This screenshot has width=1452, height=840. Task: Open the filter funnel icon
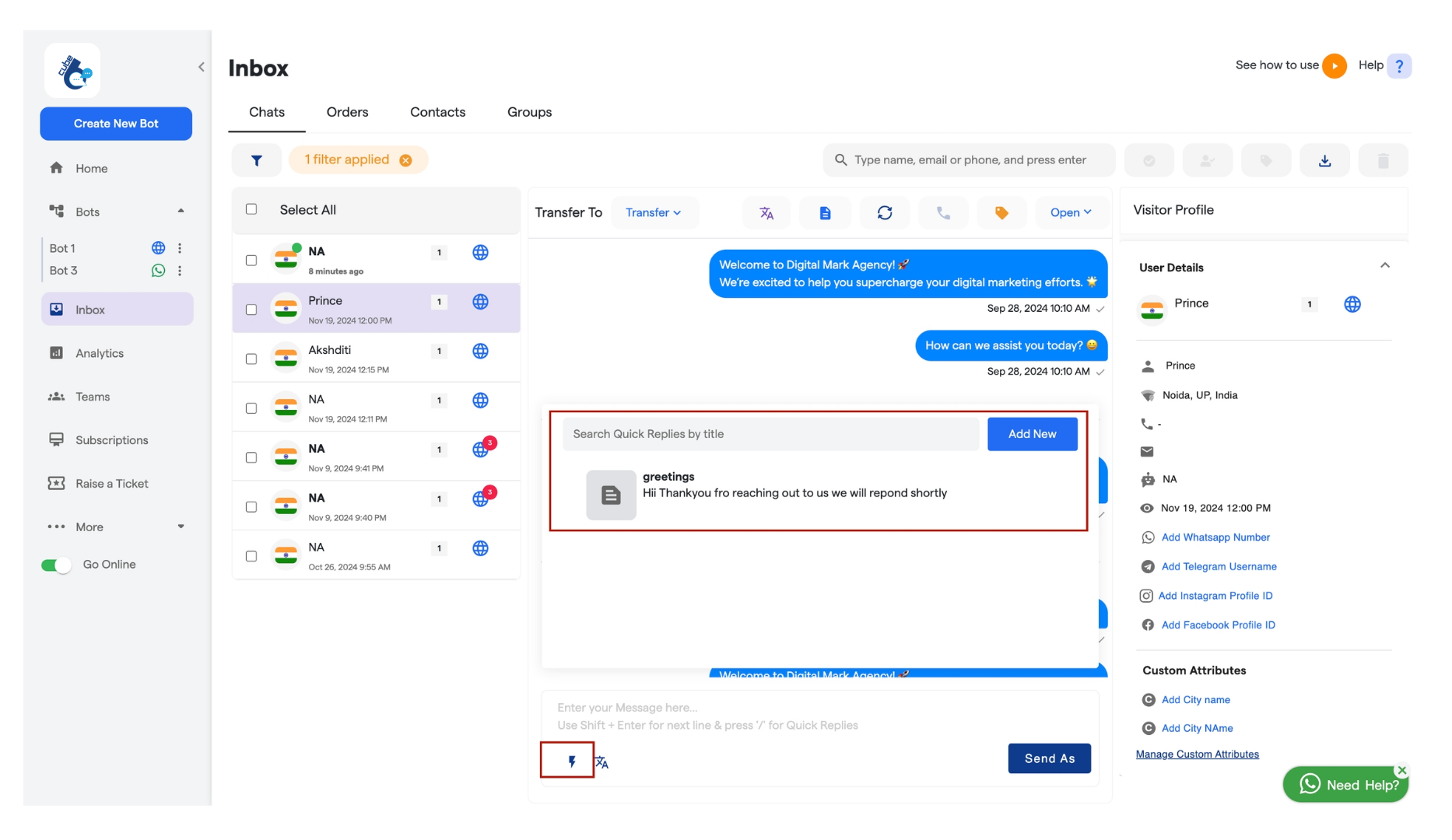[x=256, y=160]
